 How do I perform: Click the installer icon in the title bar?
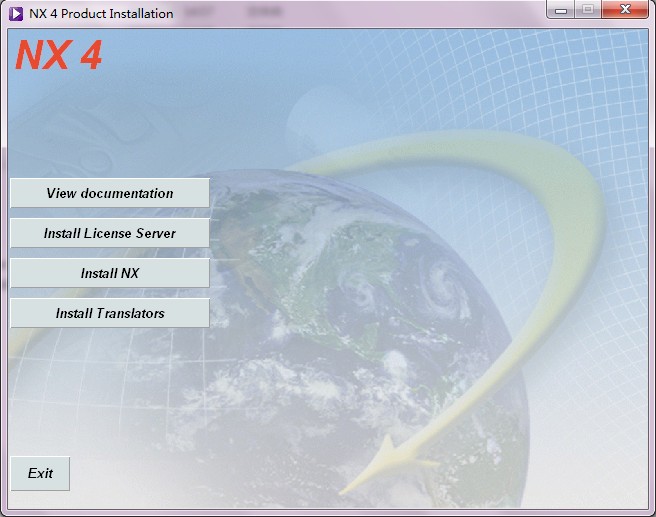click(16, 14)
